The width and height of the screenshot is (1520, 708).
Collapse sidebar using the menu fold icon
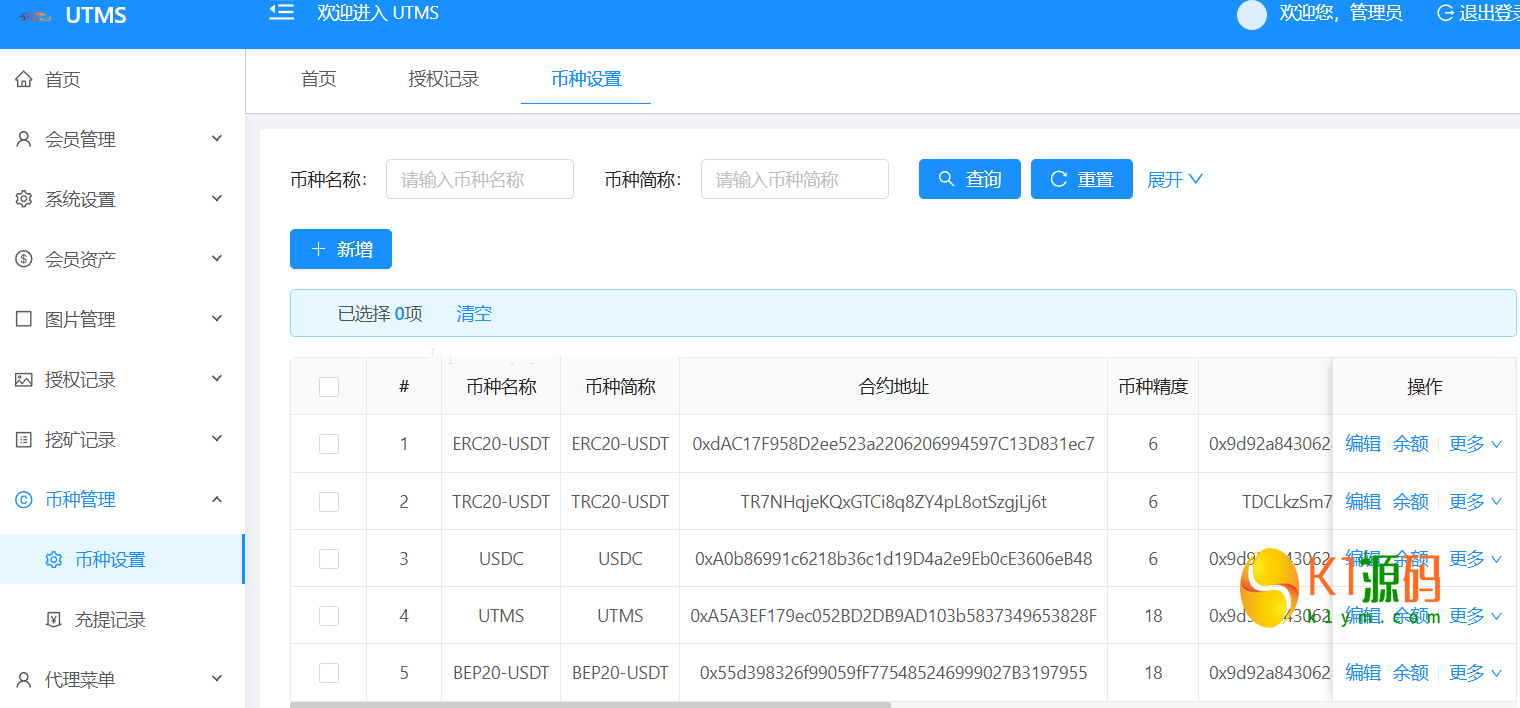point(282,12)
